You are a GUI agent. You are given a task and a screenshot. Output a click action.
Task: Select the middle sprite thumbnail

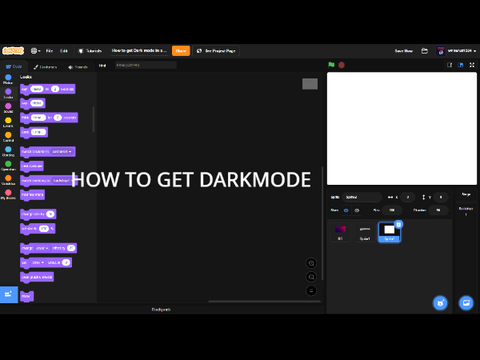(365, 232)
